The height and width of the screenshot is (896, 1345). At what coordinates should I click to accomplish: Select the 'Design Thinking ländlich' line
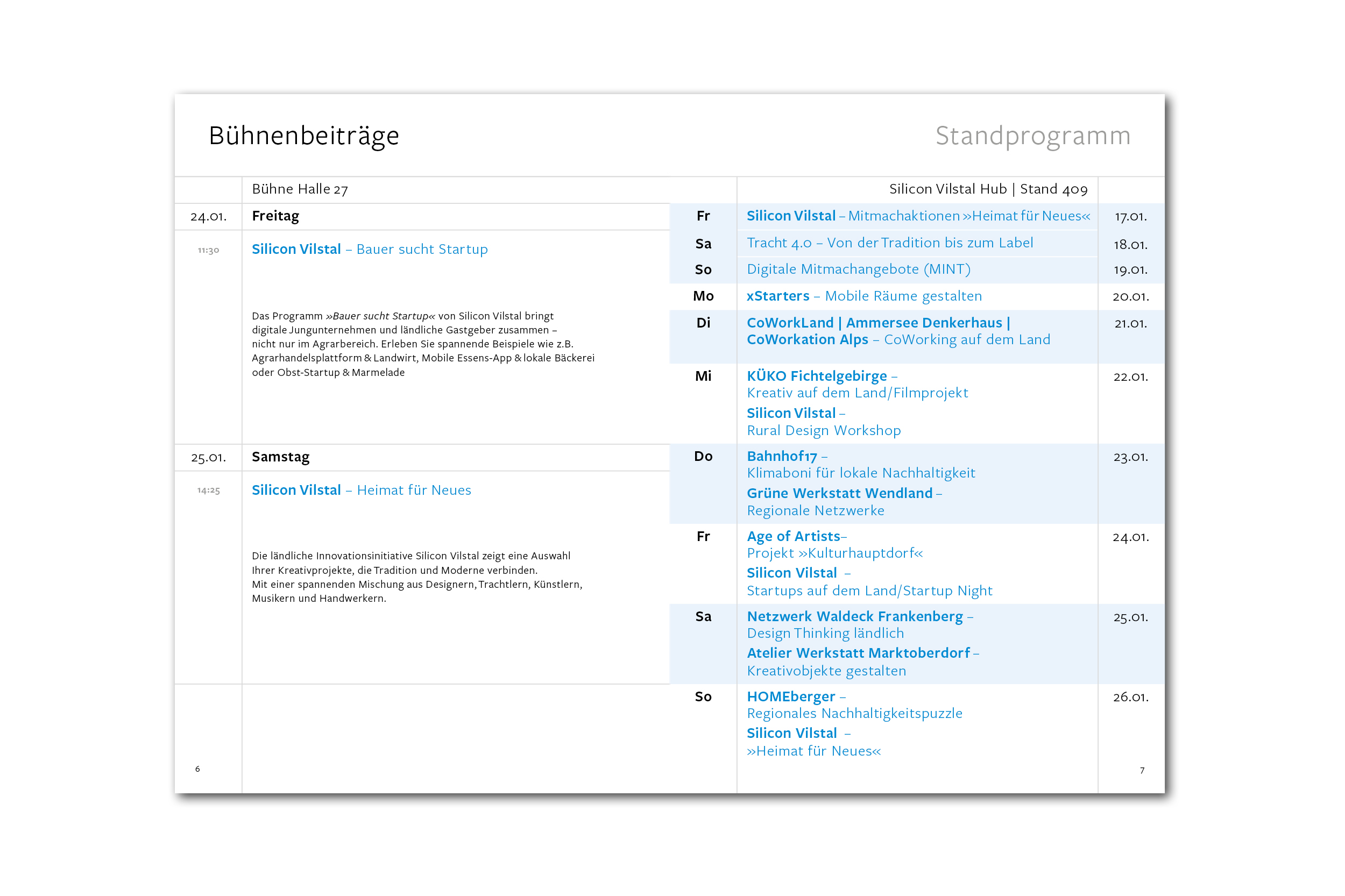pos(825,634)
